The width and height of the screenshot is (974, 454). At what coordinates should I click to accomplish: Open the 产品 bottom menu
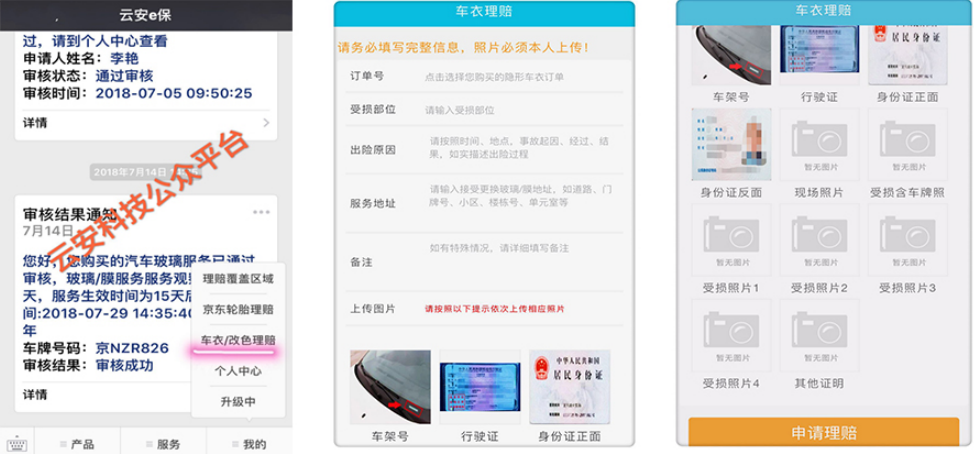(78, 444)
